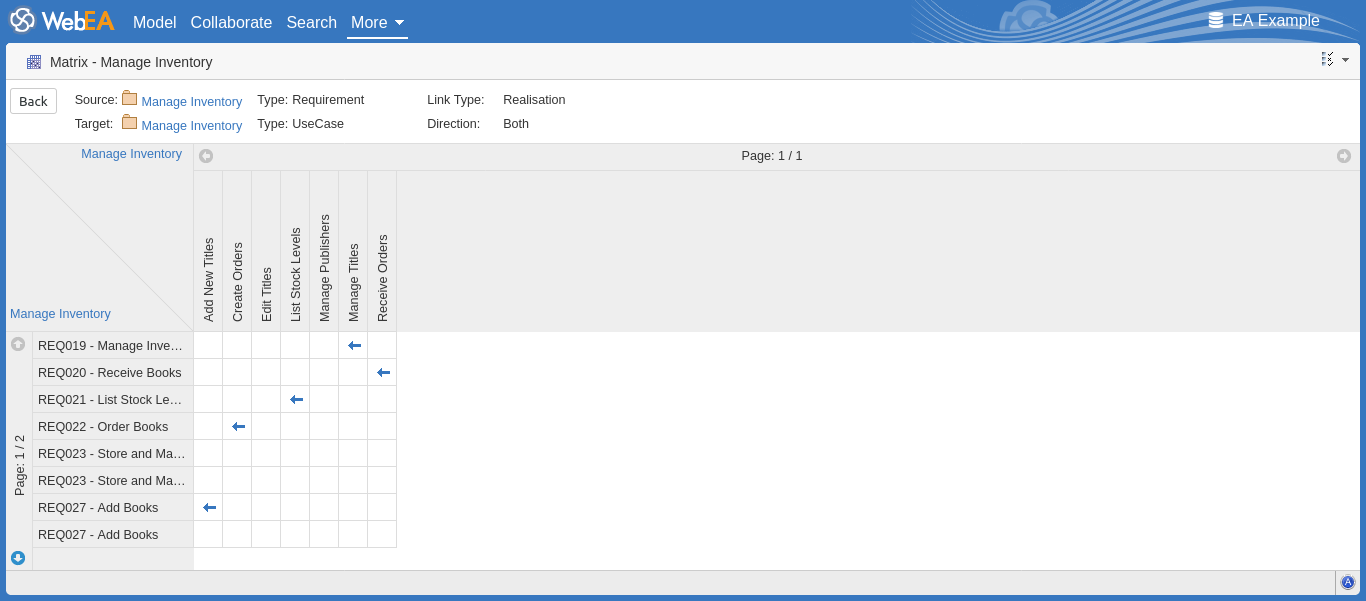Click the arrow in REQ019 Manage Titles cell
Image resolution: width=1366 pixels, height=601 pixels.
(354, 345)
